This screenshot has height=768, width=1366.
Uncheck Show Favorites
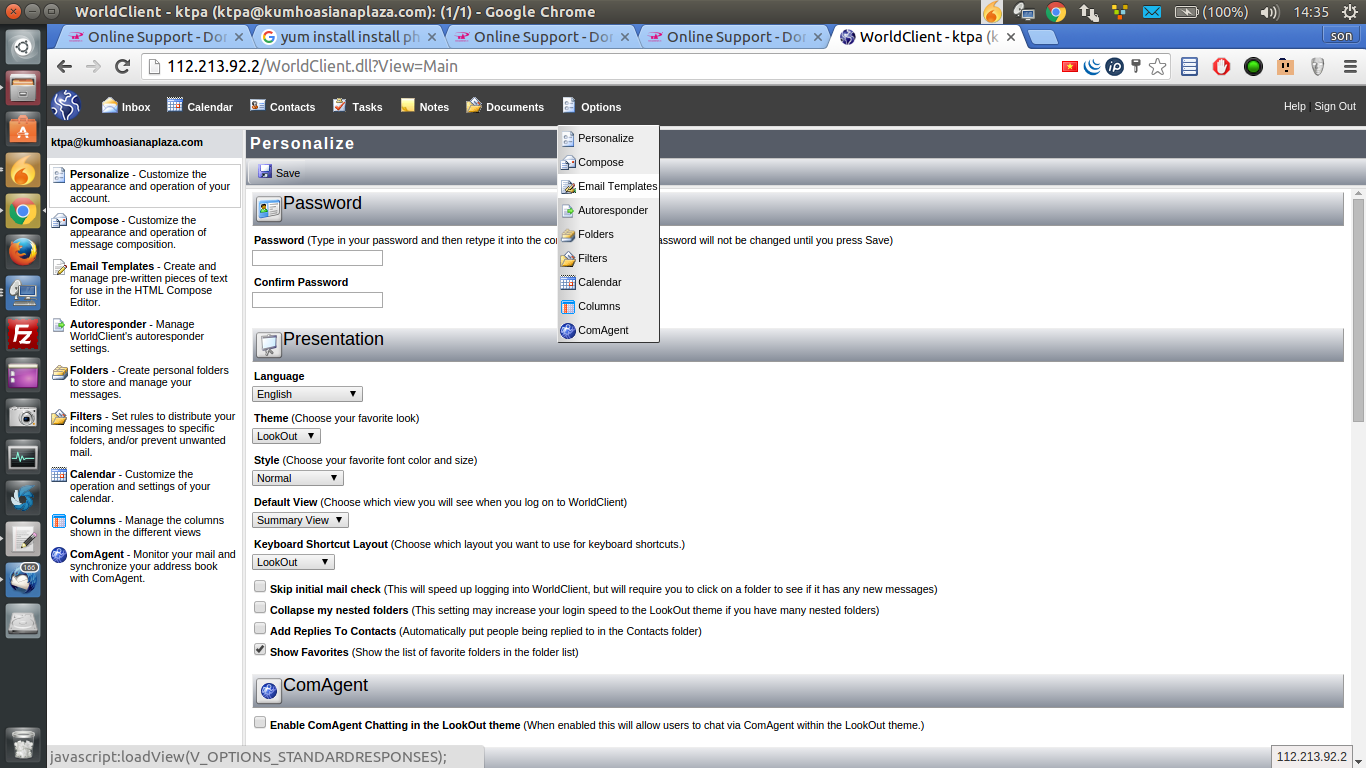click(260, 650)
